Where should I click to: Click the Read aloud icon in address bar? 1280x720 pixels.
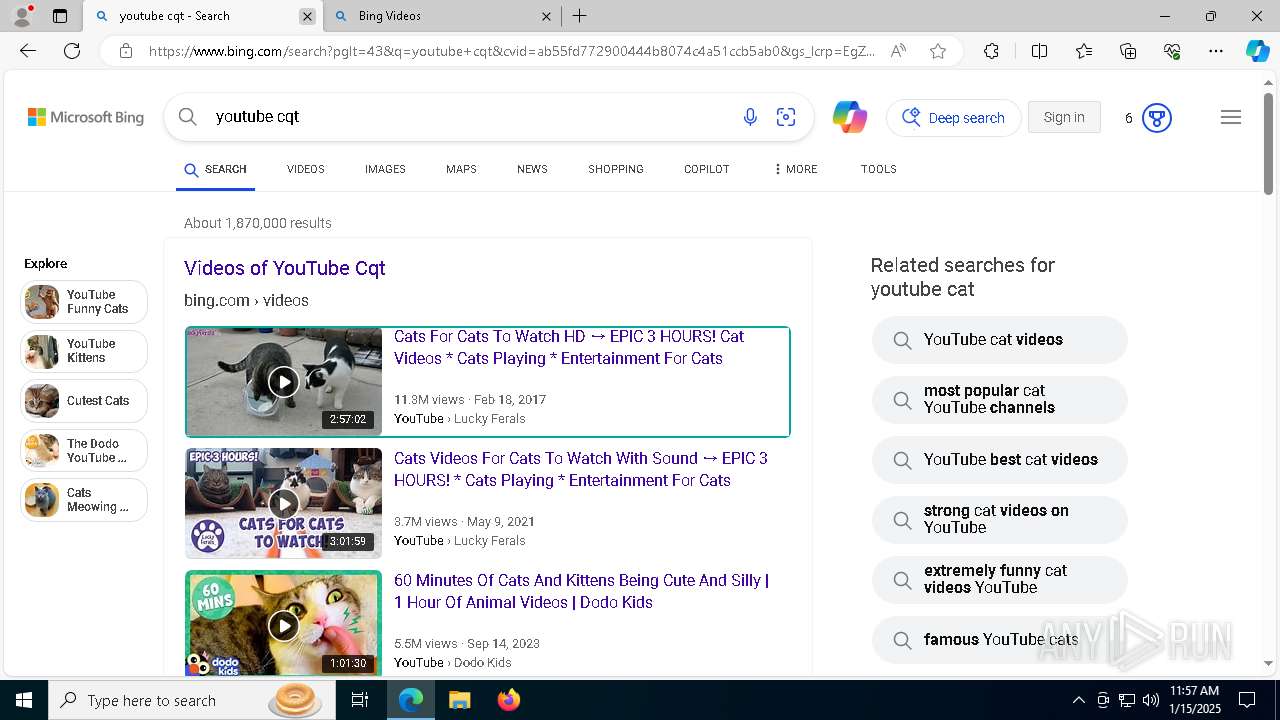pos(898,51)
